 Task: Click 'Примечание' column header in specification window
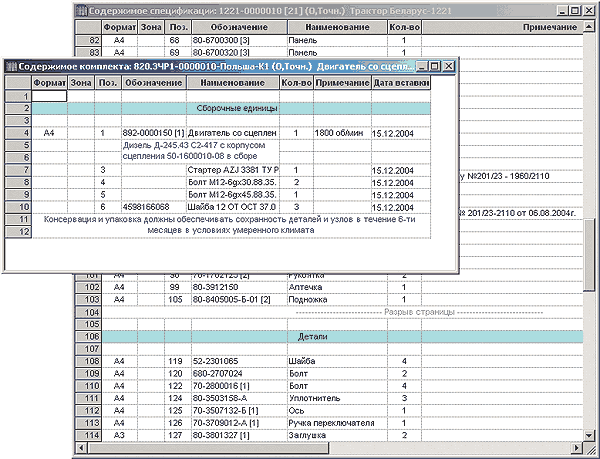(502, 27)
